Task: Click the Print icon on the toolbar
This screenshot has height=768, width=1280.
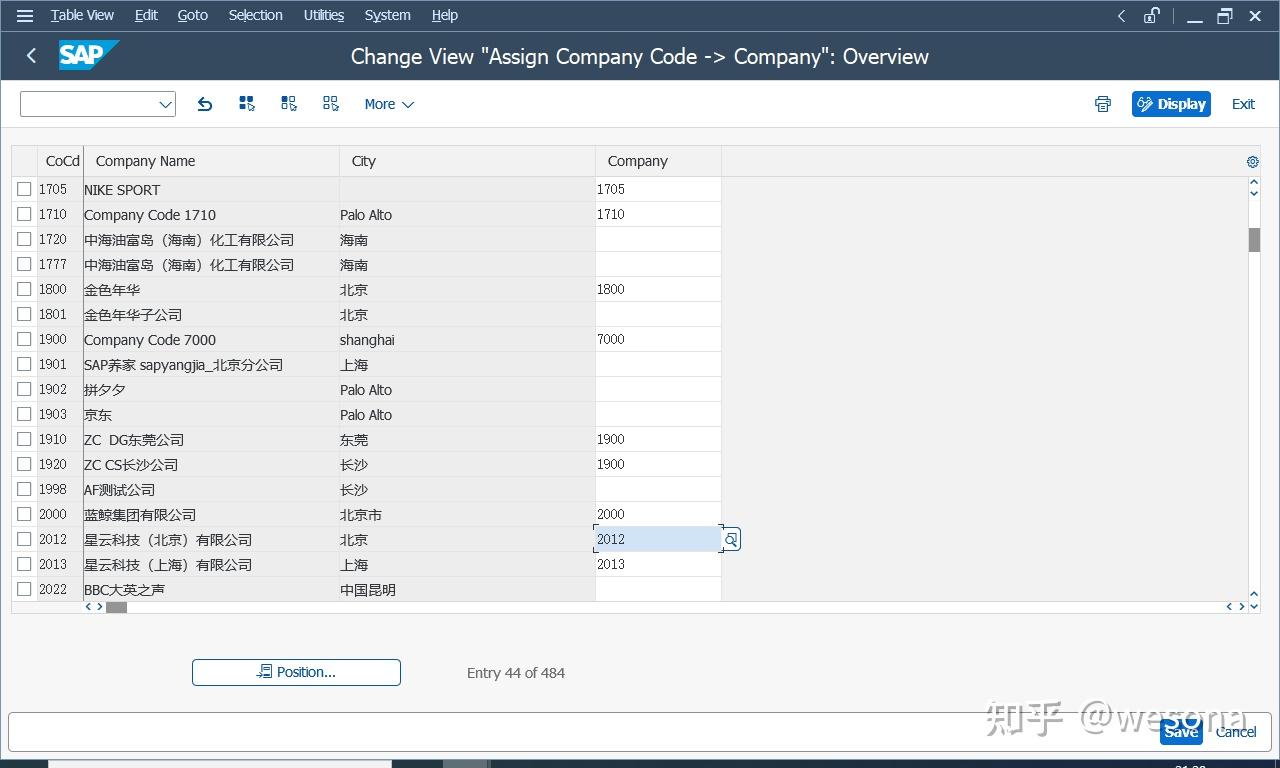Action: [1102, 104]
